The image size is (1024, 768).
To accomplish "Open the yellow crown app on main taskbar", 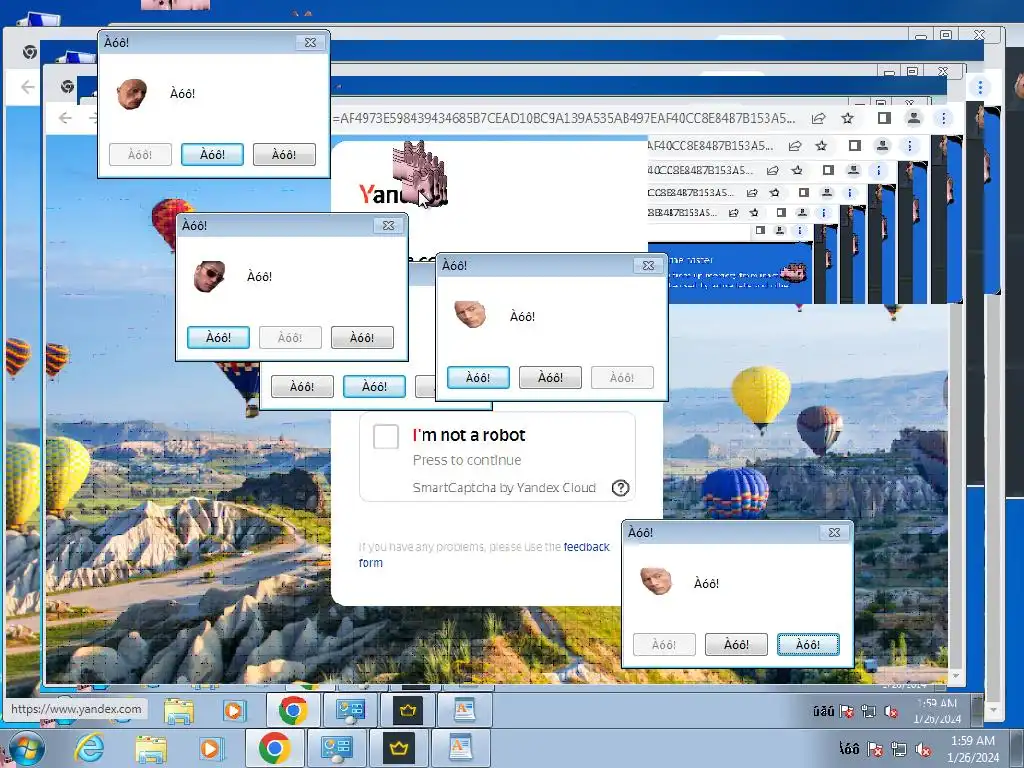I will pyautogui.click(x=399, y=748).
